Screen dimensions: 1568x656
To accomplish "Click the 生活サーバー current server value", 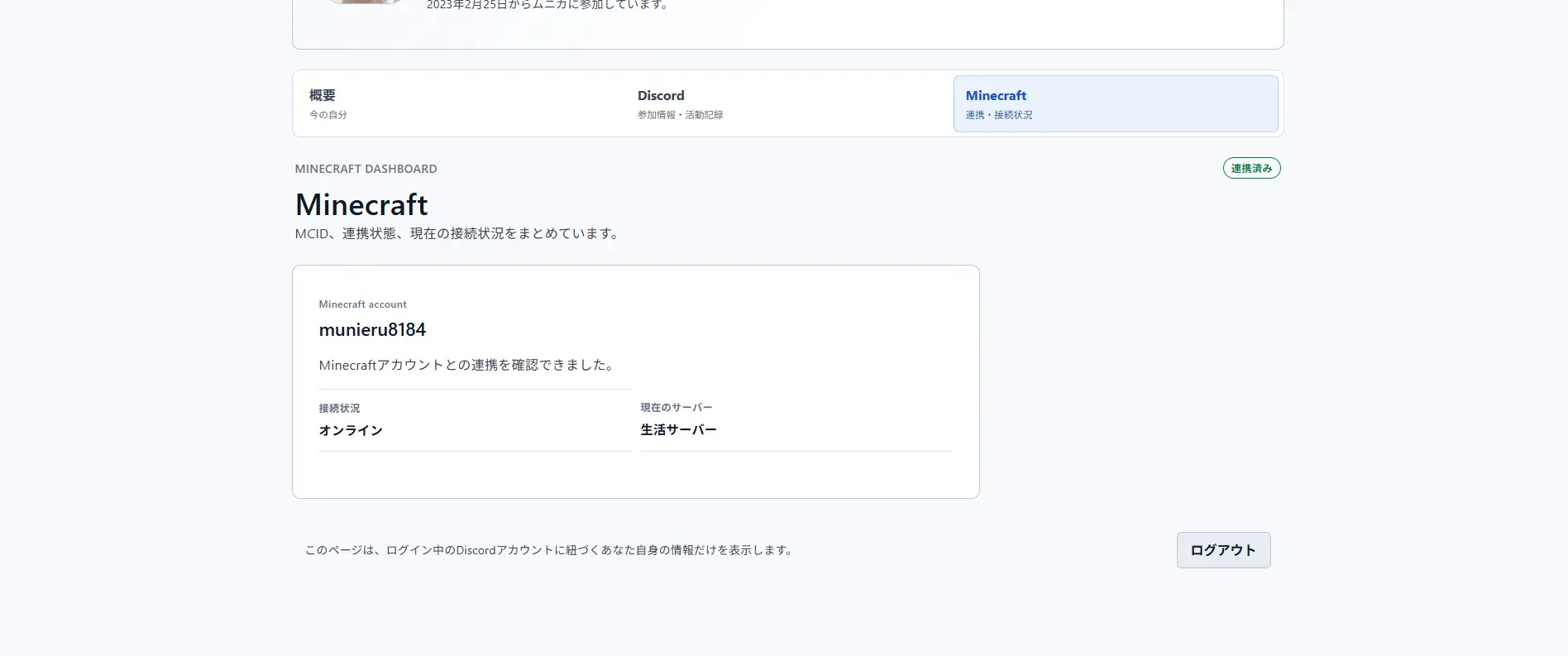I will (678, 430).
